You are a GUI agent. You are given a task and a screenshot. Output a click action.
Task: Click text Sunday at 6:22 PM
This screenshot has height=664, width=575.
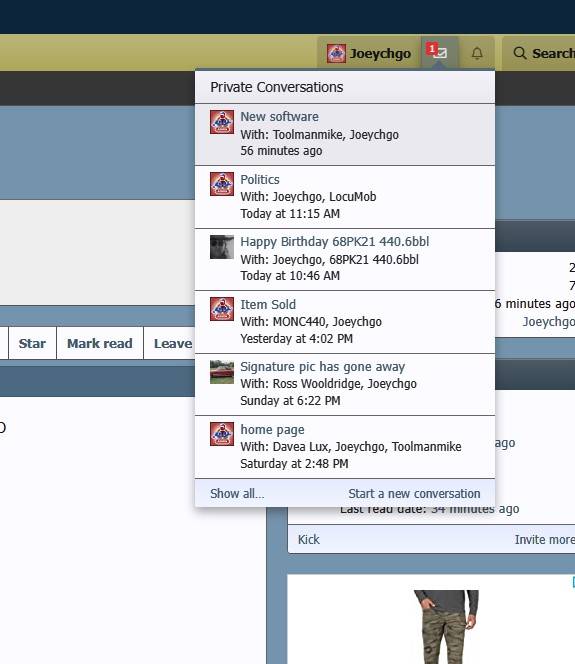[x=290, y=400]
